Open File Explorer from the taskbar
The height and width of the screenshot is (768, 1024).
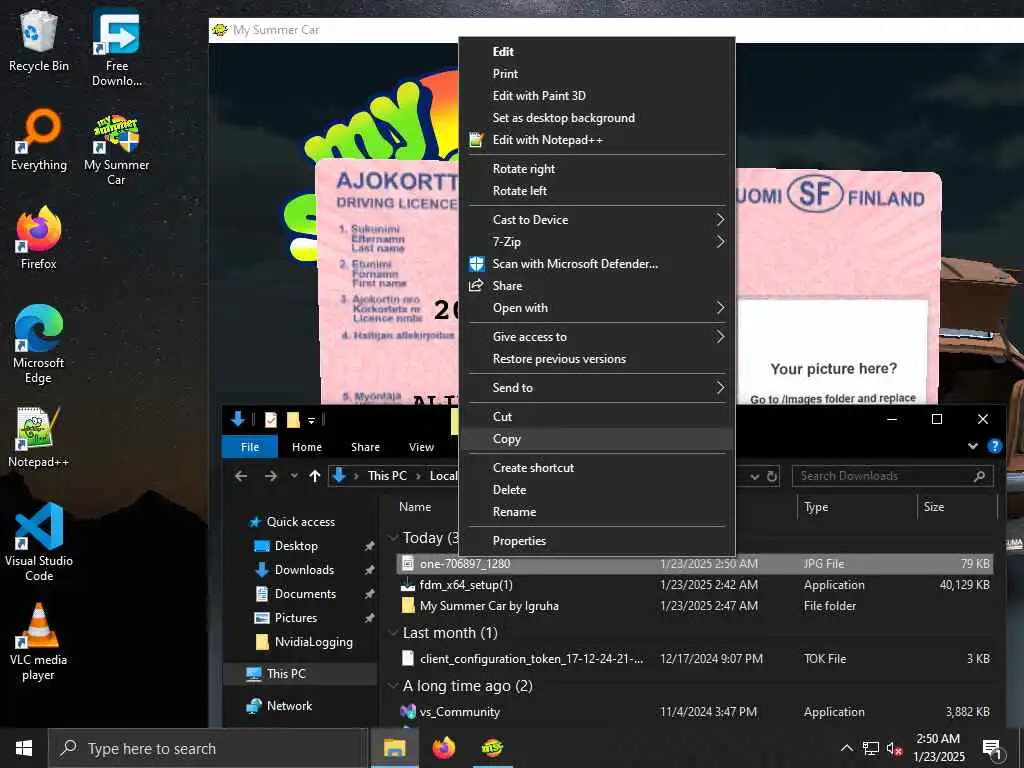394,748
